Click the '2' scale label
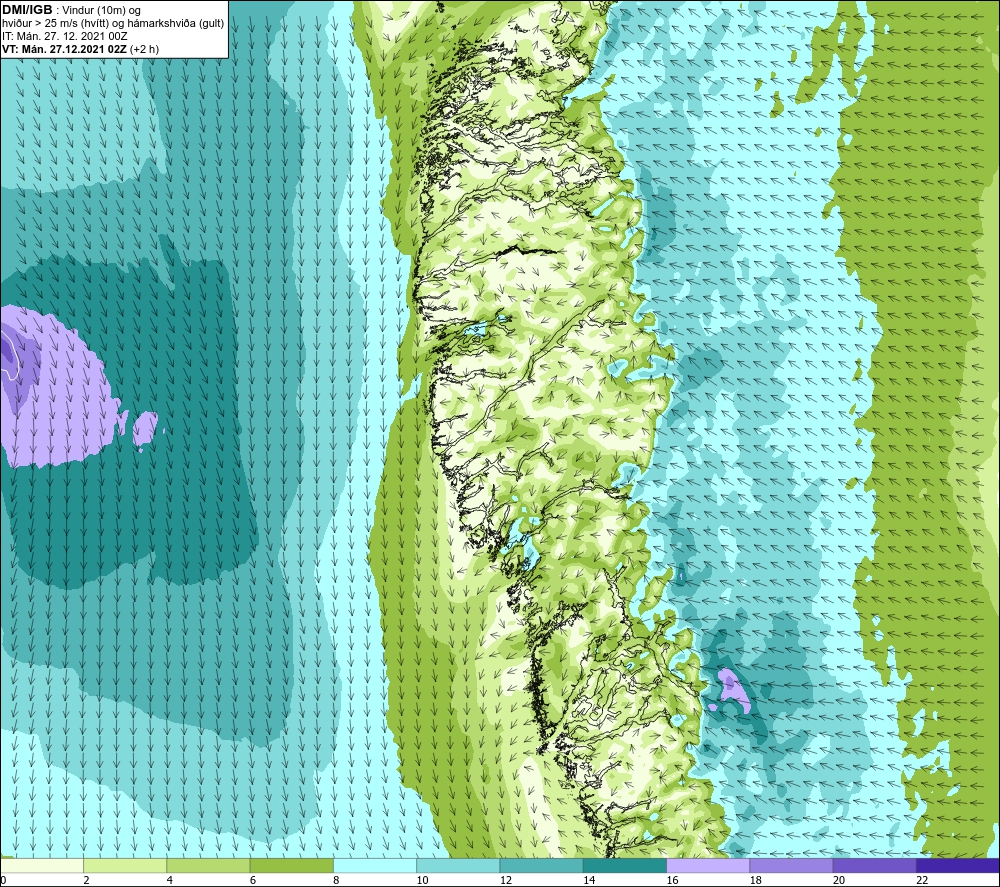This screenshot has height=887, width=1000. click(x=86, y=880)
